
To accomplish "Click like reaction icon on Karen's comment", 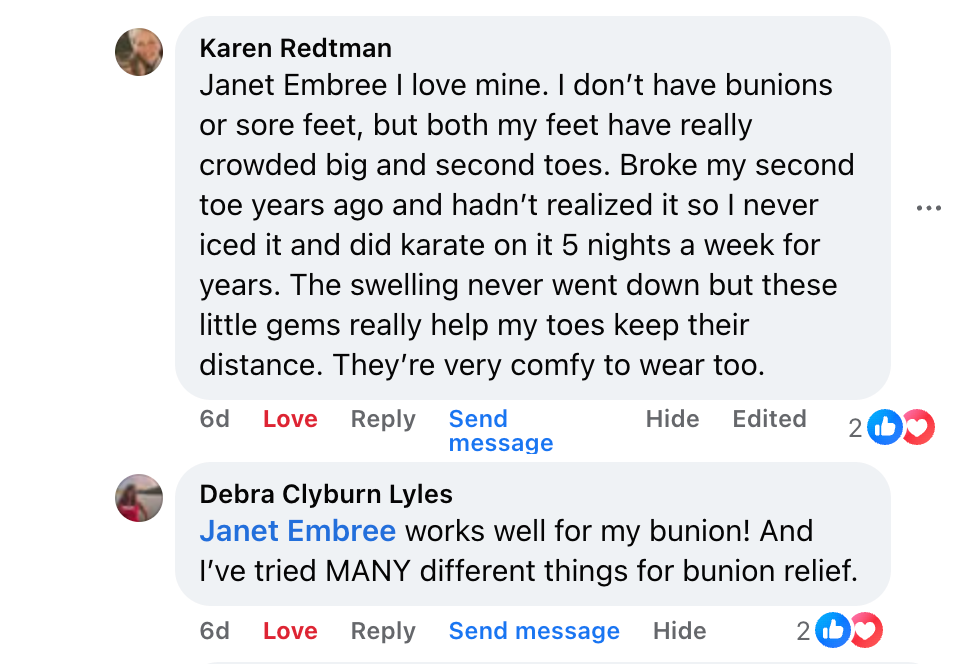I will point(885,428).
